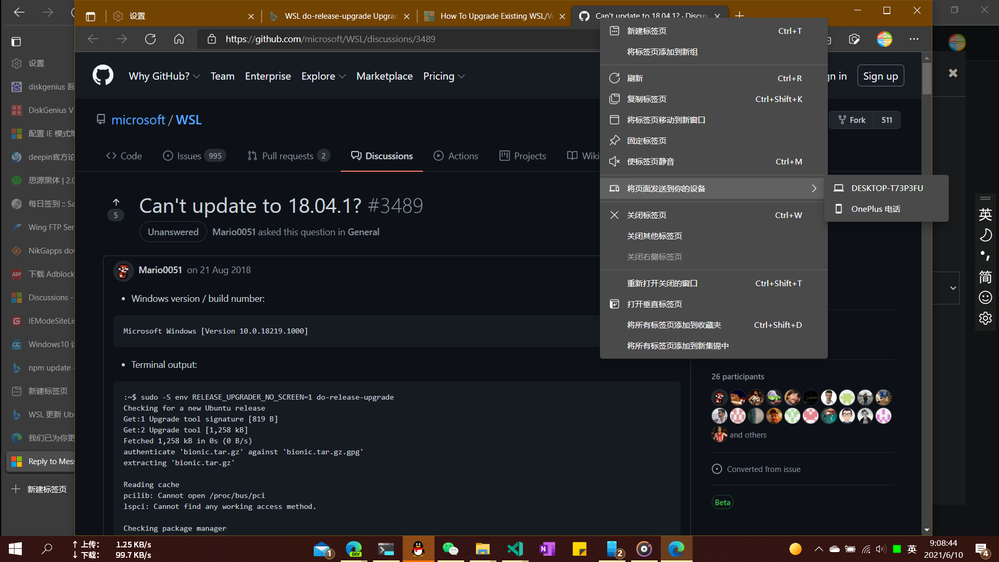Open Mail app in taskbar
The width and height of the screenshot is (999, 562).
click(322, 549)
